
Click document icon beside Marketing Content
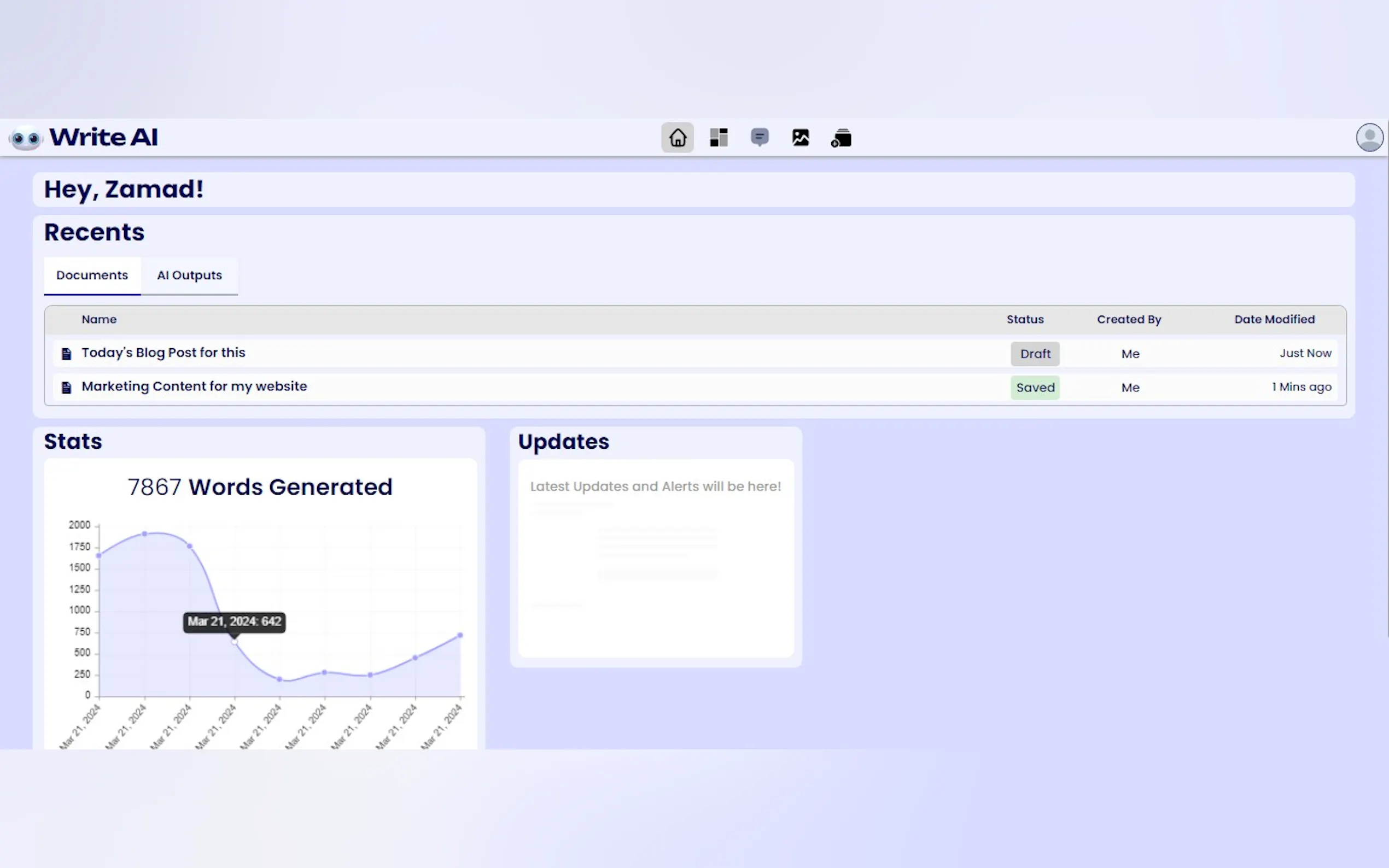click(x=67, y=388)
